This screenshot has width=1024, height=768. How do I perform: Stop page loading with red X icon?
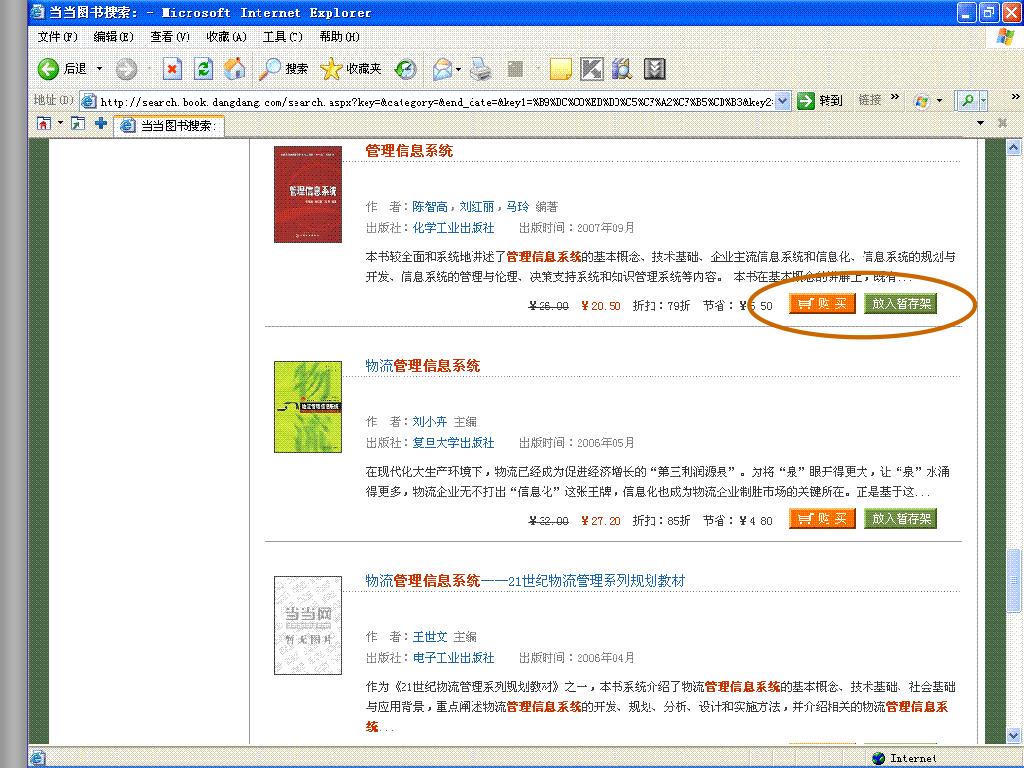click(x=172, y=69)
